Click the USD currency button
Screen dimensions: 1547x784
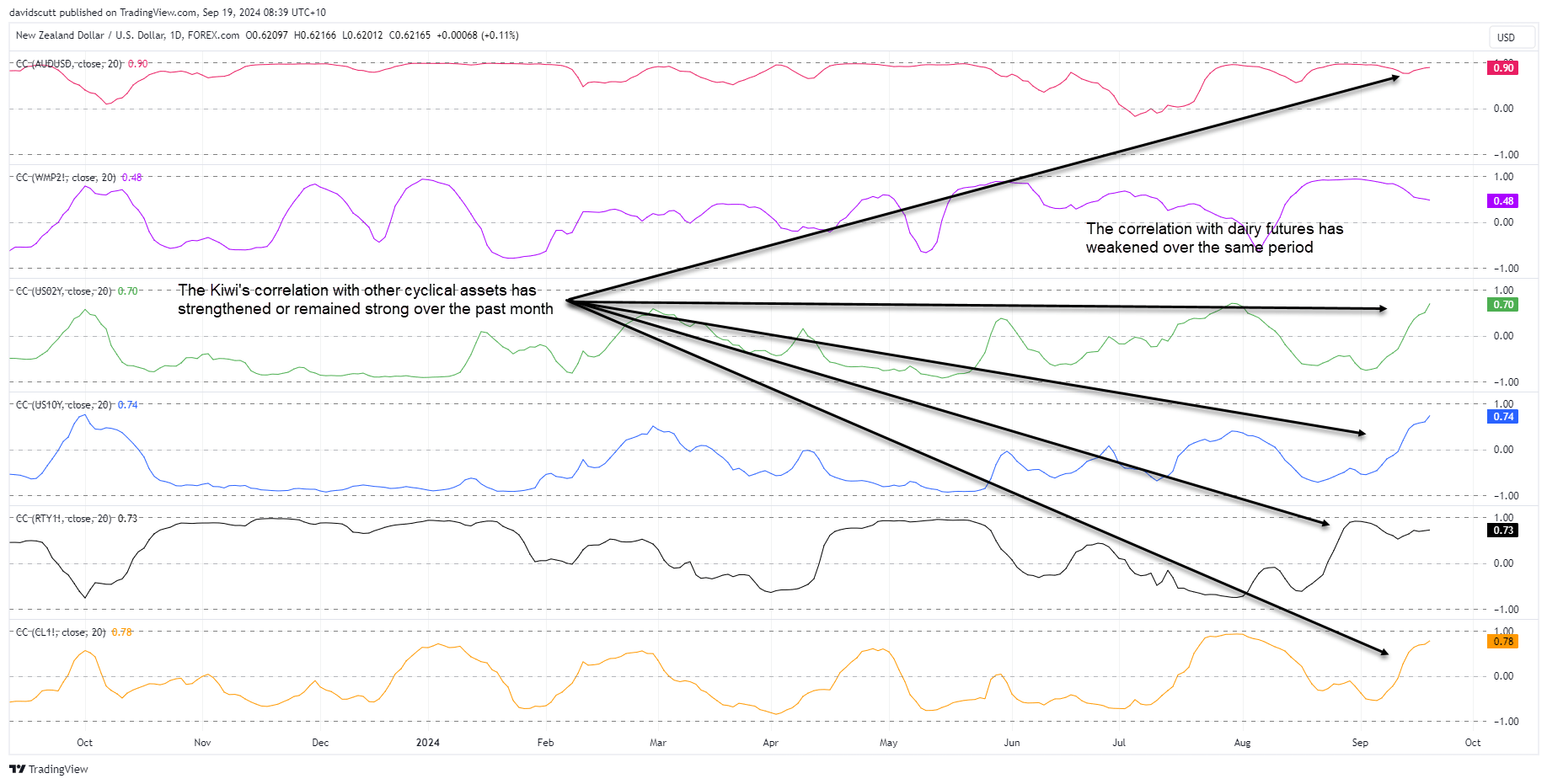coord(1512,38)
